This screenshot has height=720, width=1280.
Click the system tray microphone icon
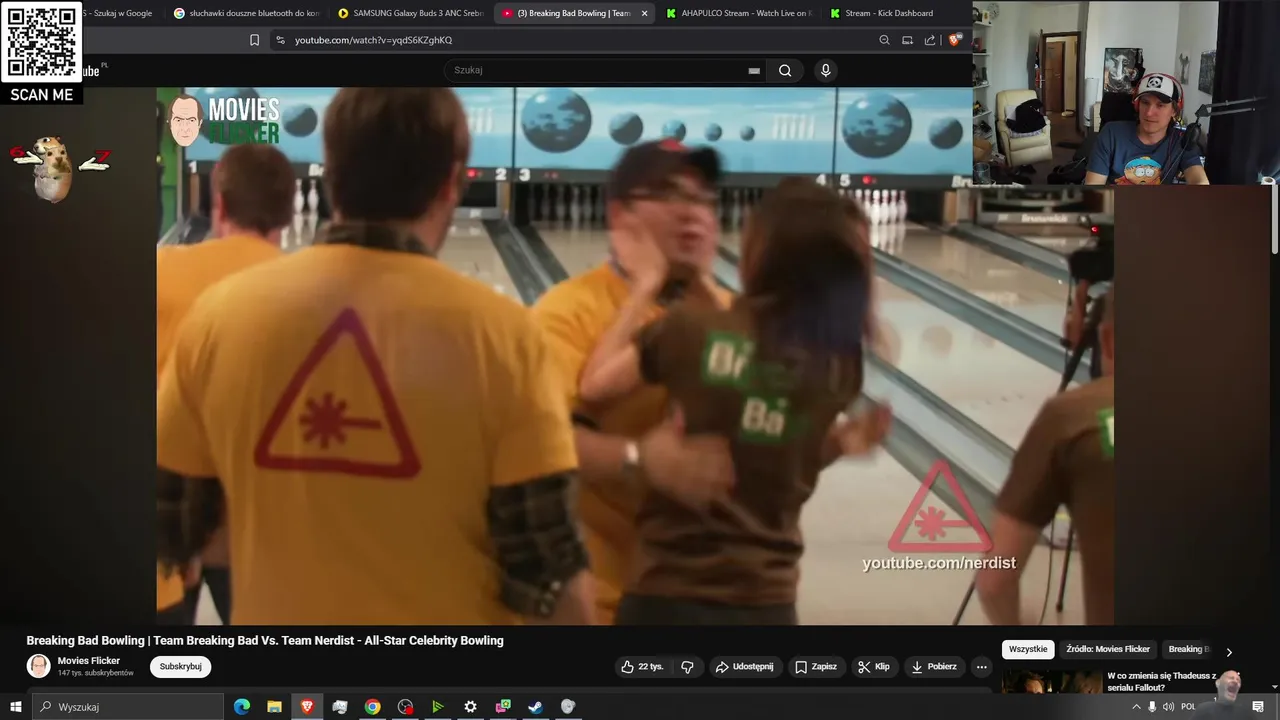tap(1152, 707)
